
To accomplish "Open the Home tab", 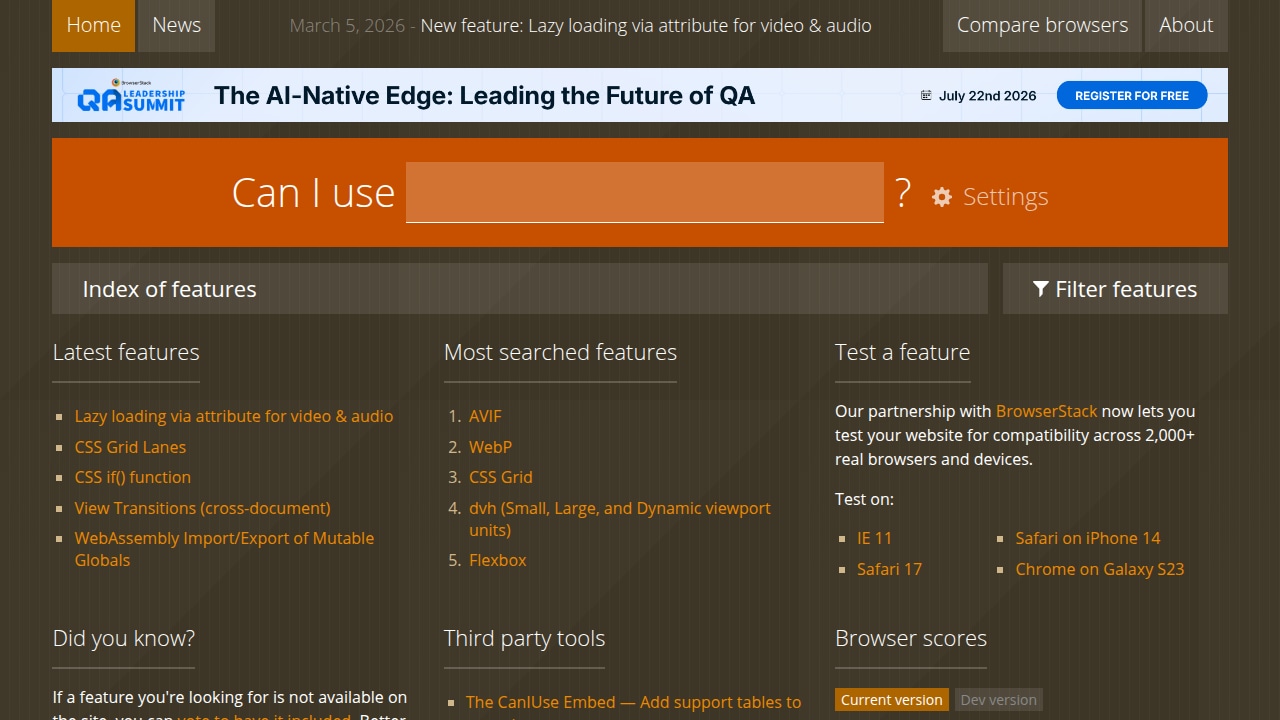I will point(93,25).
